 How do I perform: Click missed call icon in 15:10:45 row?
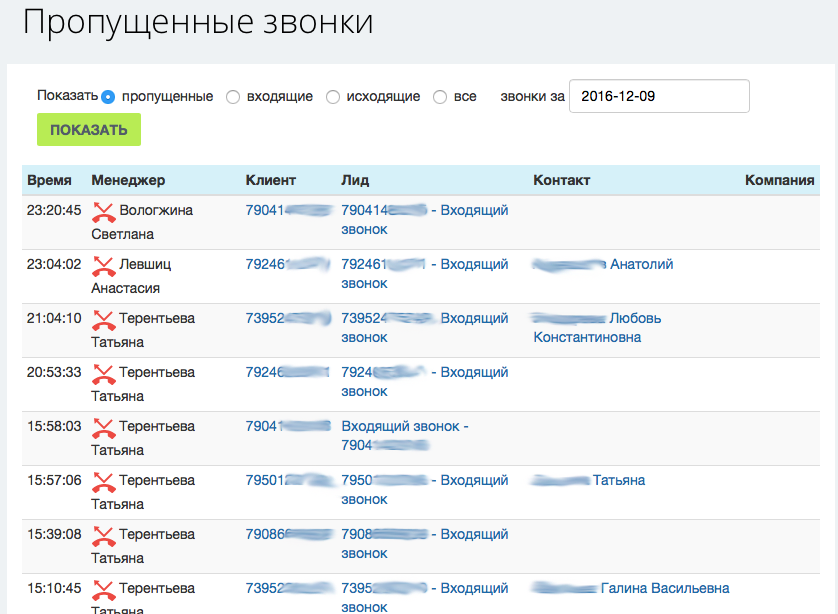[x=103, y=590]
